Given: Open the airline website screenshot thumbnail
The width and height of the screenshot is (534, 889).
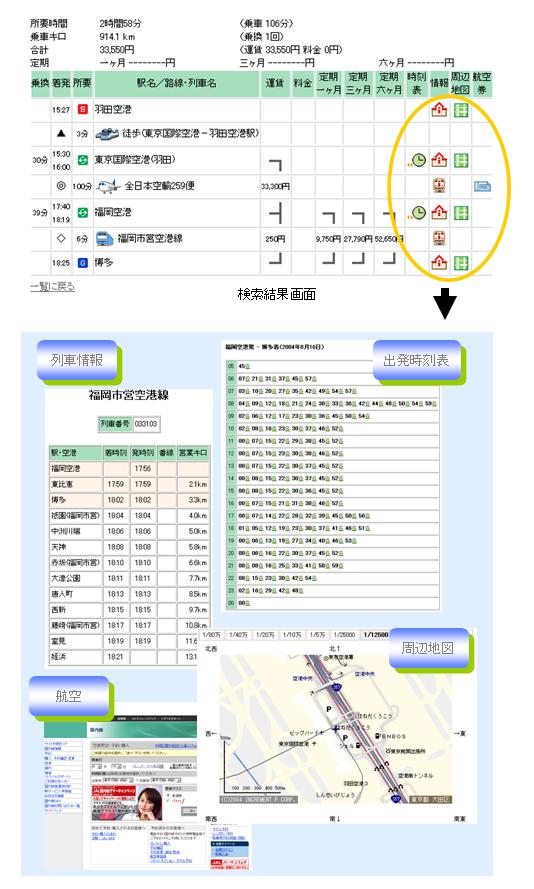Looking at the screenshot, I should pyautogui.click(x=146, y=793).
